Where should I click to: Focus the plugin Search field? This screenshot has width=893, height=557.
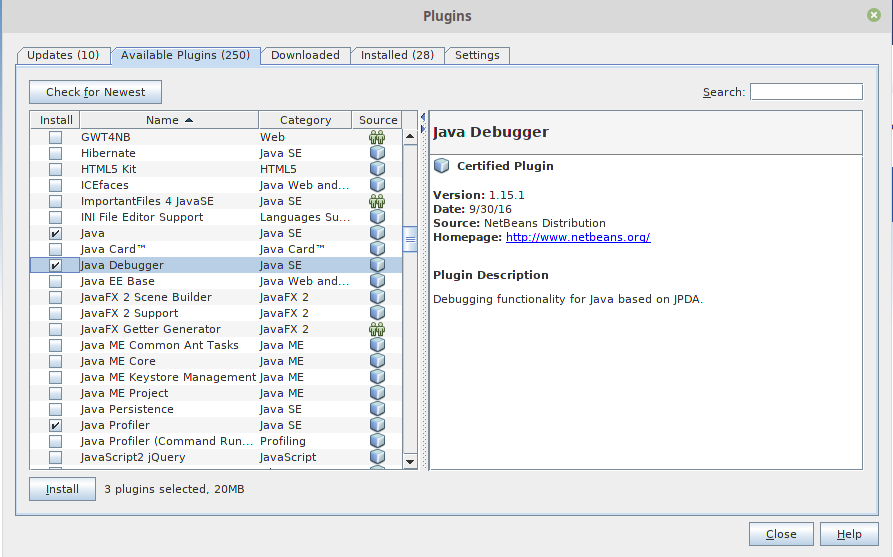point(806,92)
